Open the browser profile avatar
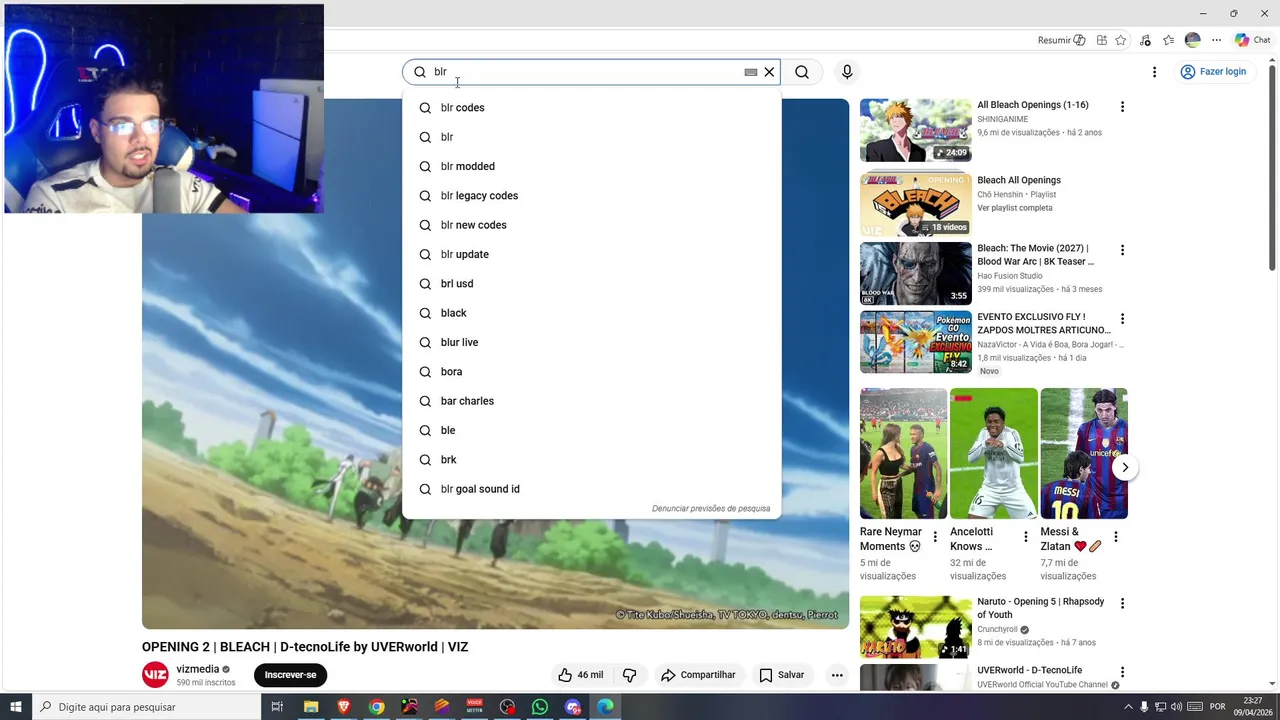This screenshot has height=720, width=1280. 1192,40
